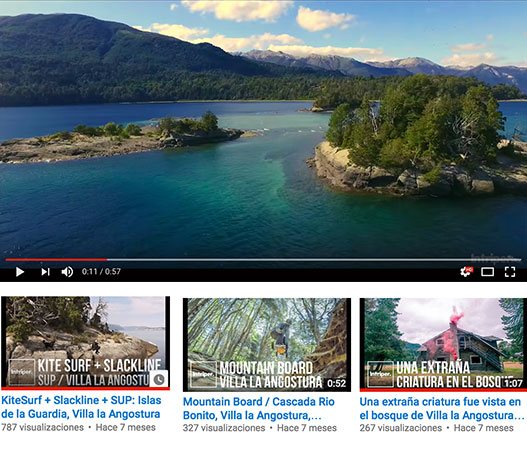Screen dimensions: 527x450
Task: Open KiteSurf + Slackline + SUP title link
Action: point(81,407)
